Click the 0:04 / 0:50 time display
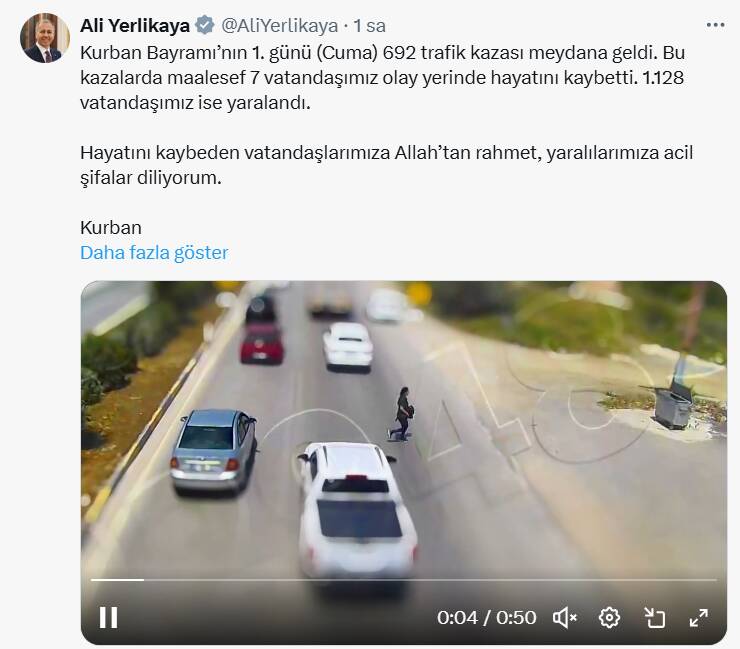This screenshot has height=649, width=740. click(x=486, y=617)
